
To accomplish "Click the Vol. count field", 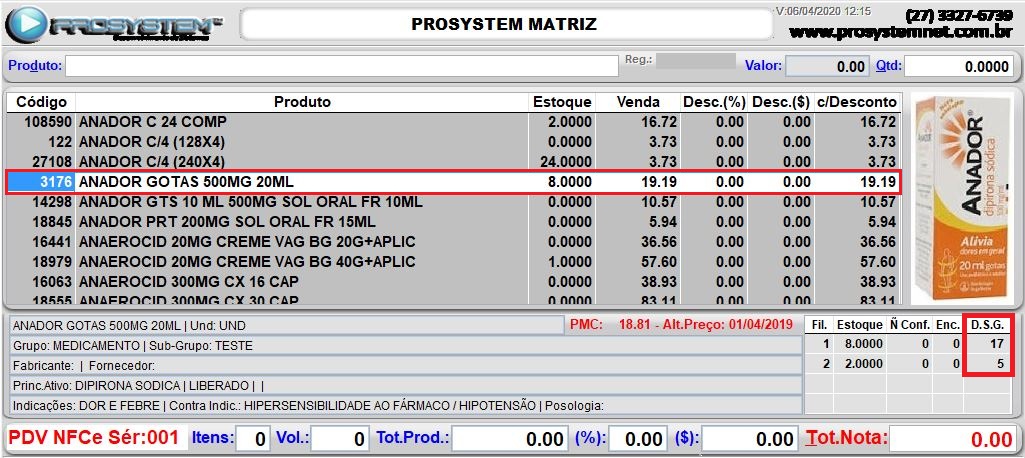I will pyautogui.click(x=340, y=438).
